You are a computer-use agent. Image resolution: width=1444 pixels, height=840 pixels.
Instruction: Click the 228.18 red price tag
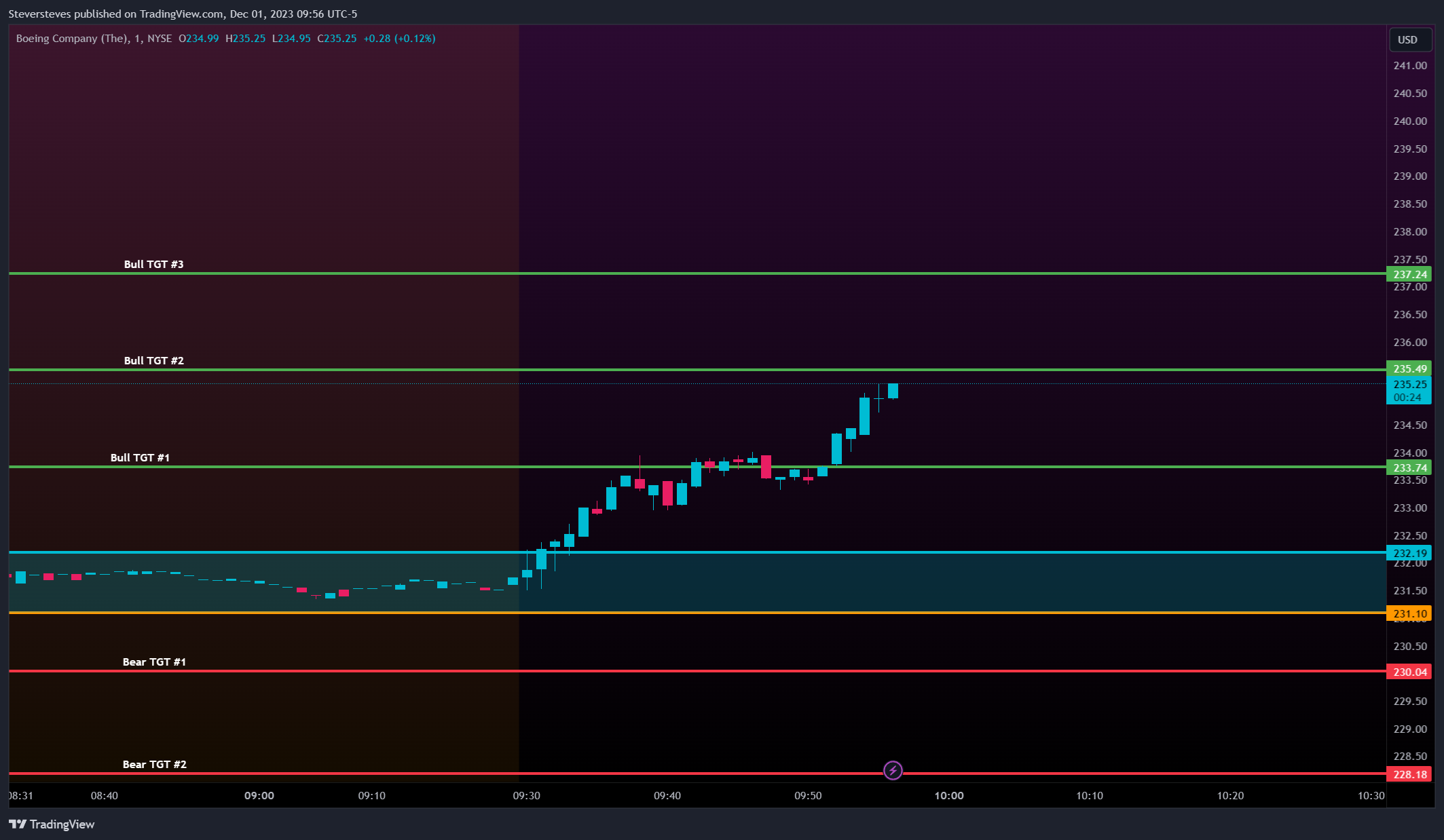(1409, 774)
